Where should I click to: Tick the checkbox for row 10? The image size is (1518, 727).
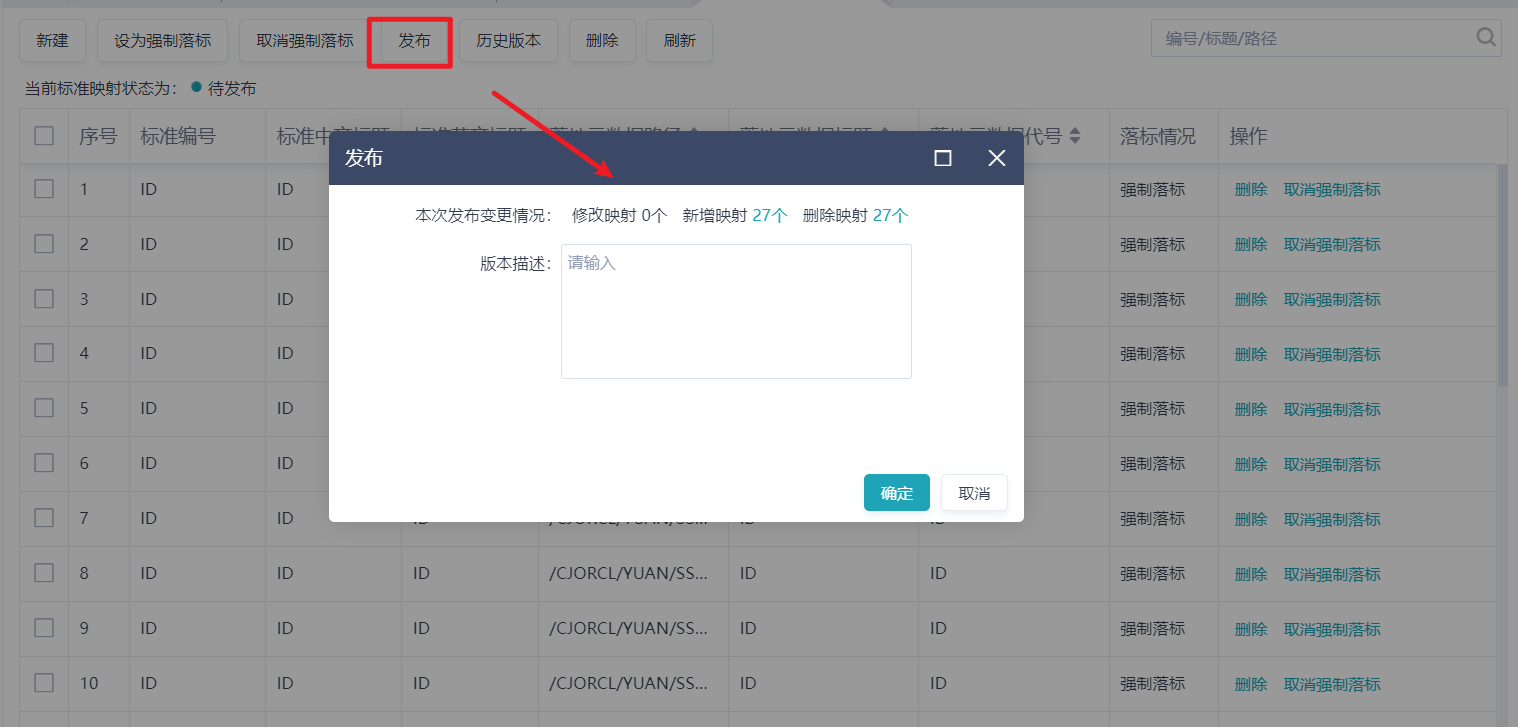tap(44, 683)
